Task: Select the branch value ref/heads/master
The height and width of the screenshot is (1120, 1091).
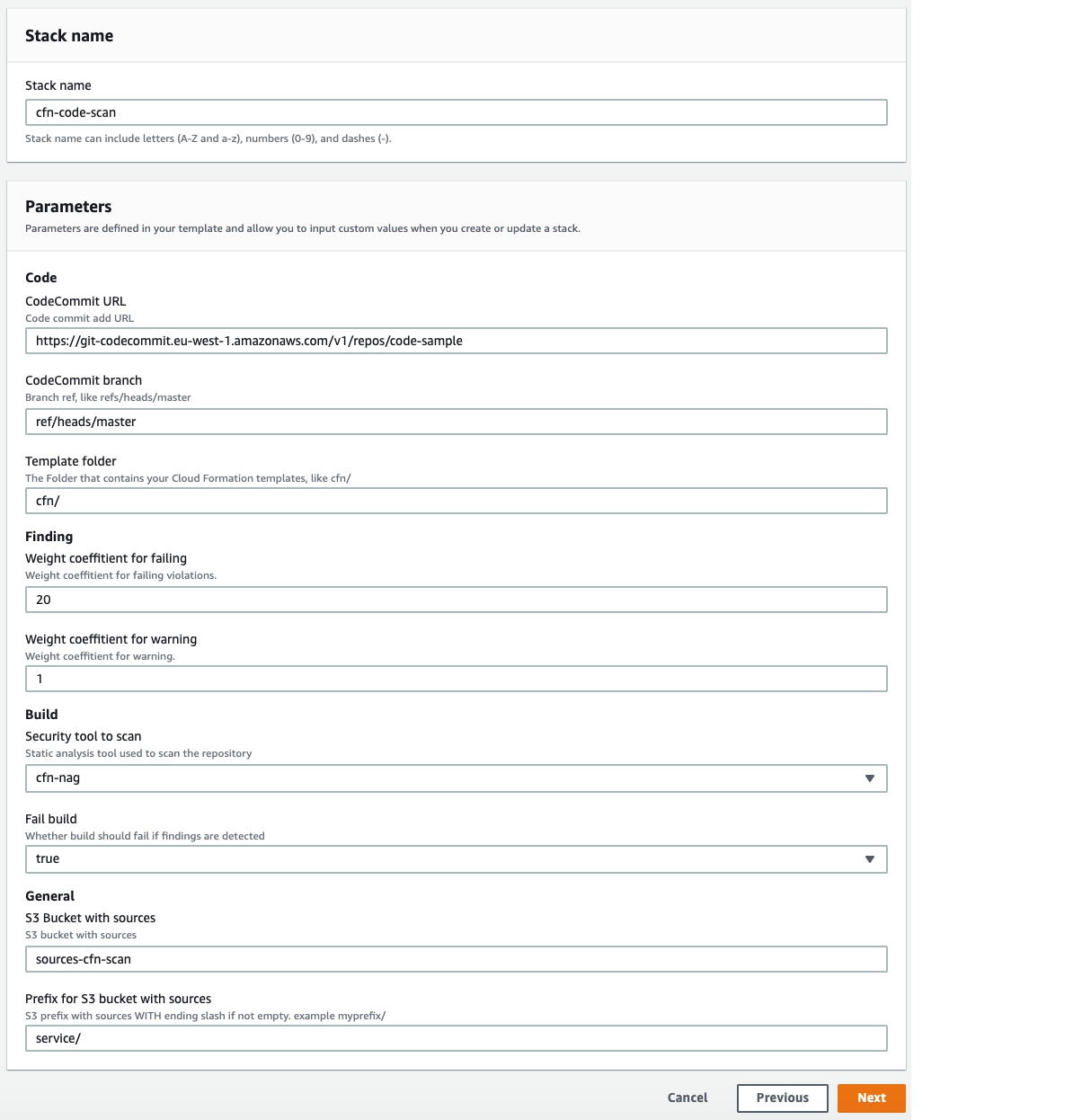Action: pyautogui.click(x=84, y=421)
